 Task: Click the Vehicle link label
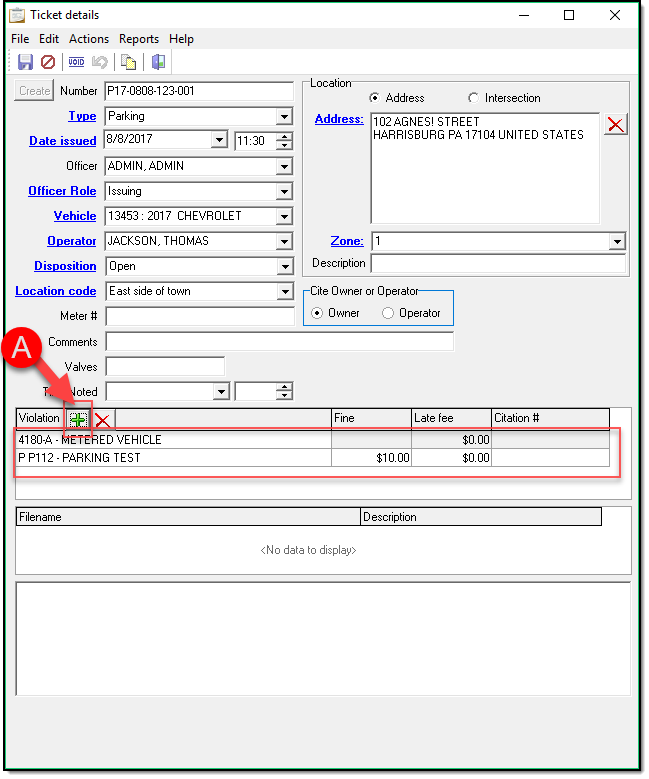click(75, 216)
